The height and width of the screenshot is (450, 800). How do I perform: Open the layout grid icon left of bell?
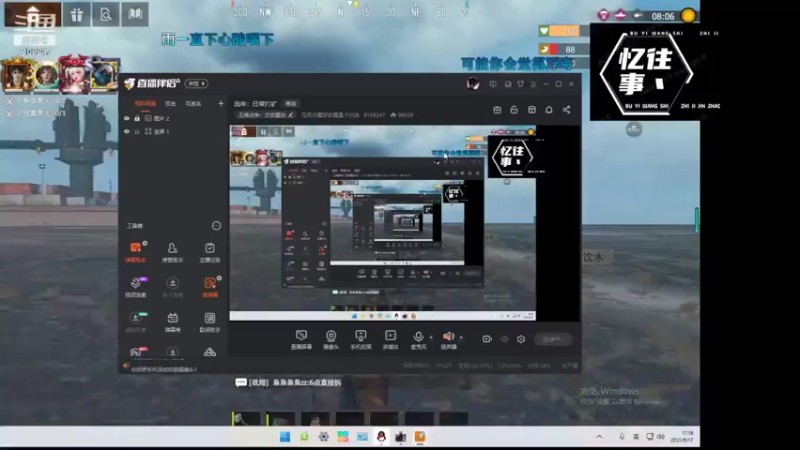tap(532, 110)
